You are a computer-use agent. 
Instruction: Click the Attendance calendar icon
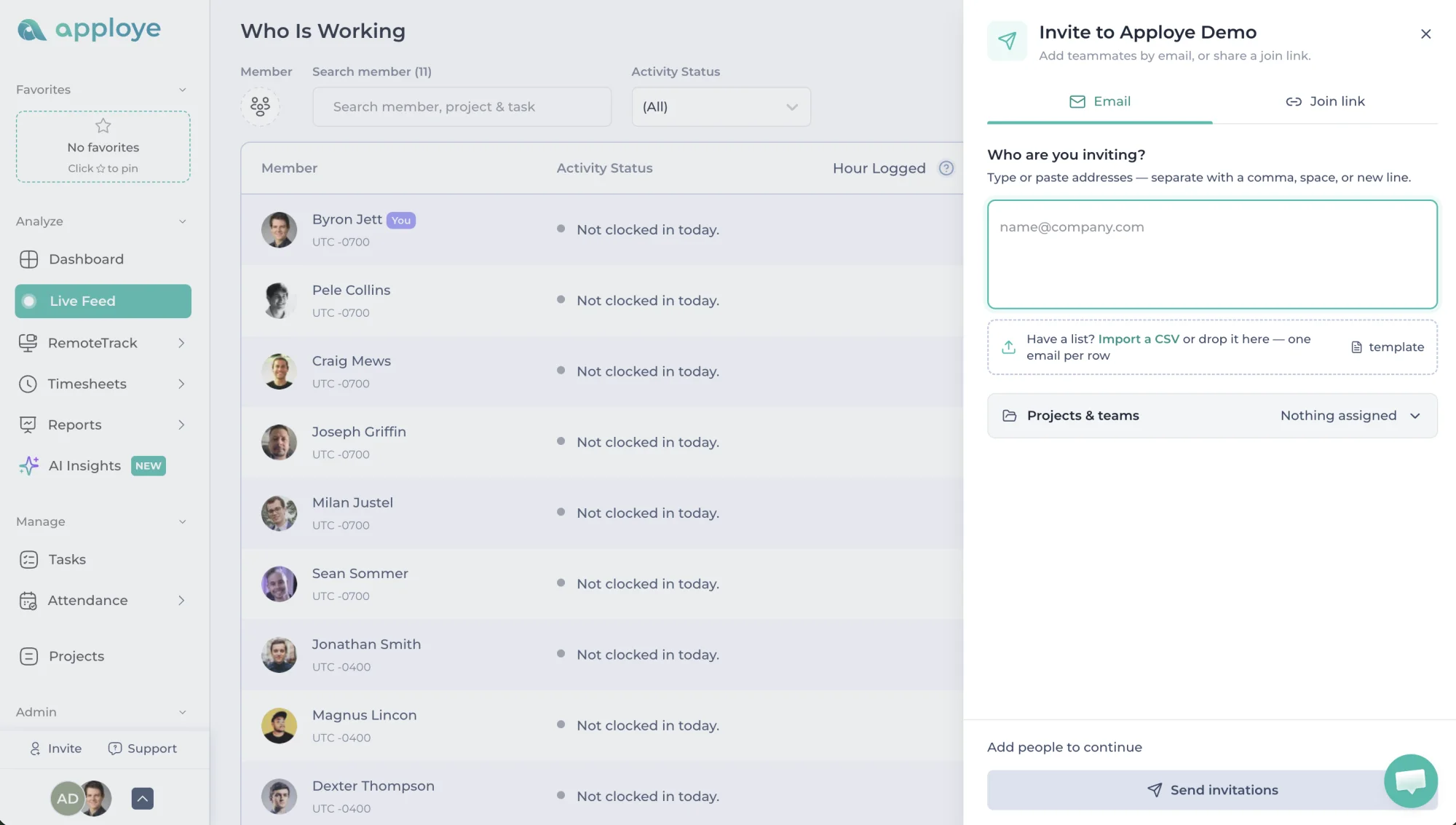(28, 601)
